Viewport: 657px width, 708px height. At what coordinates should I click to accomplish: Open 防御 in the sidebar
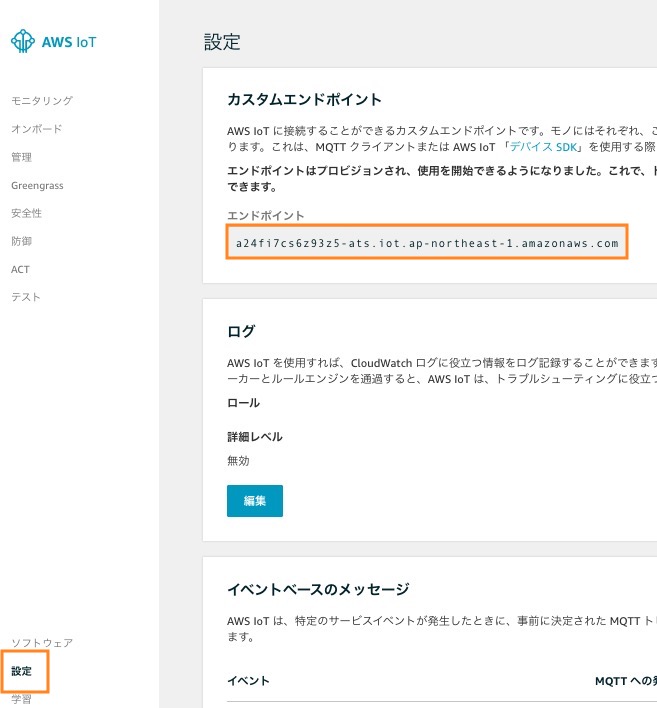(21, 241)
